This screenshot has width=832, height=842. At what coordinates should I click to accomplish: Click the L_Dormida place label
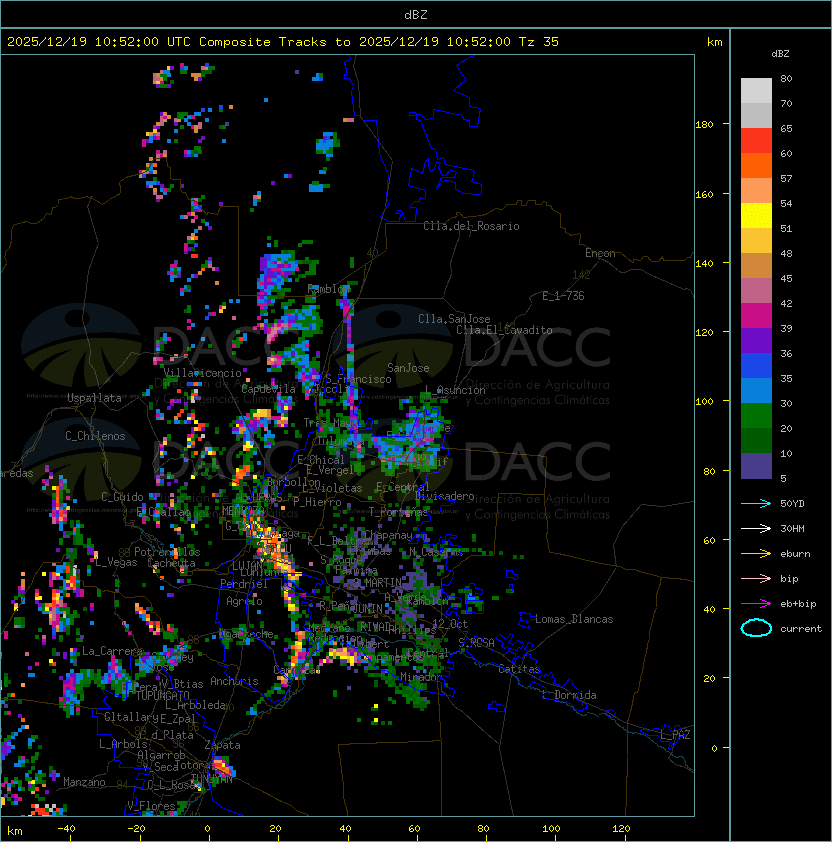click(x=569, y=695)
